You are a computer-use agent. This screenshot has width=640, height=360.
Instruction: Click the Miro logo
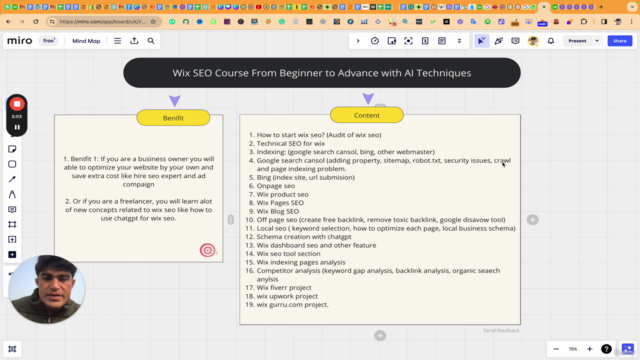[x=20, y=41]
